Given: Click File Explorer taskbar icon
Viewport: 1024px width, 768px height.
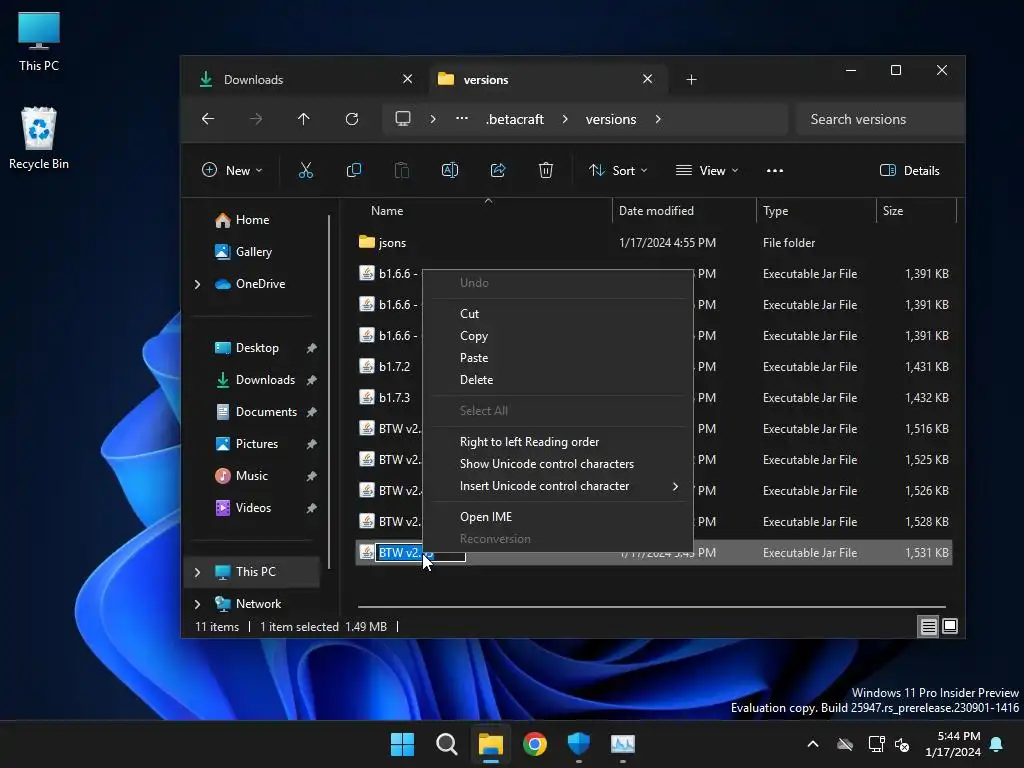Looking at the screenshot, I should click(x=490, y=744).
